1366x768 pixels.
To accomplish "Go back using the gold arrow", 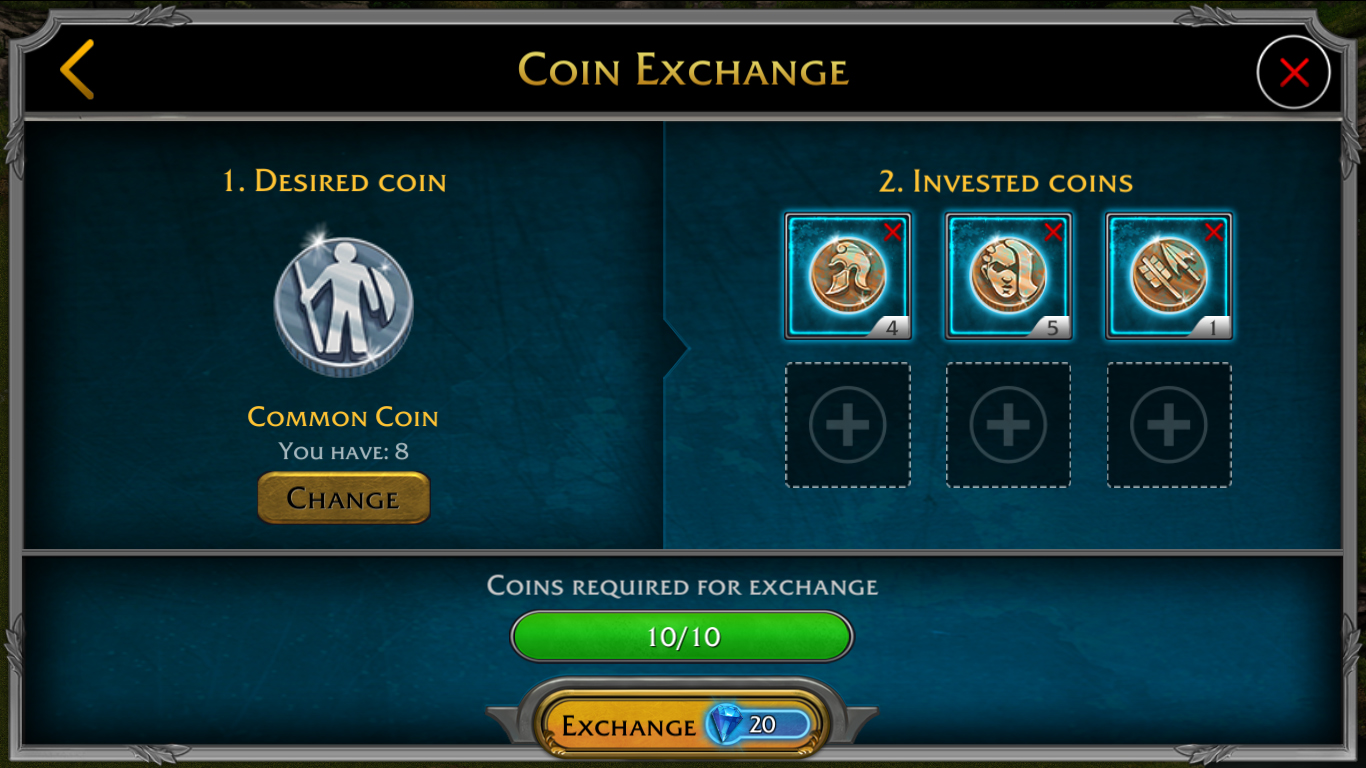I will coord(77,70).
